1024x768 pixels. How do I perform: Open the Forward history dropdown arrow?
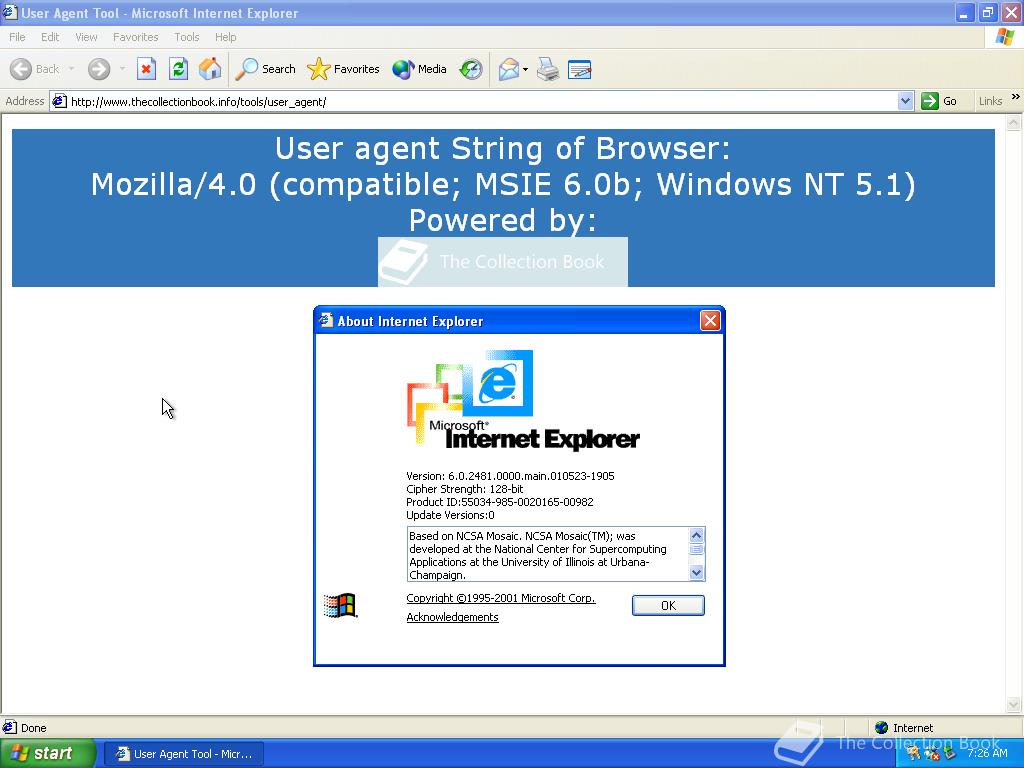click(122, 69)
